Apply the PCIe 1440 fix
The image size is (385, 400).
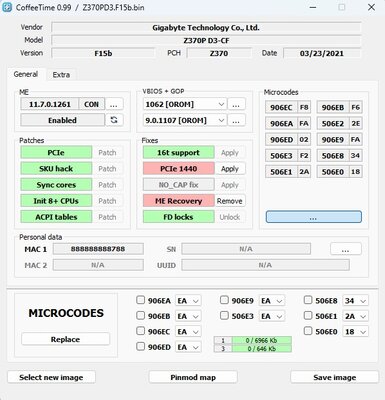(x=230, y=169)
